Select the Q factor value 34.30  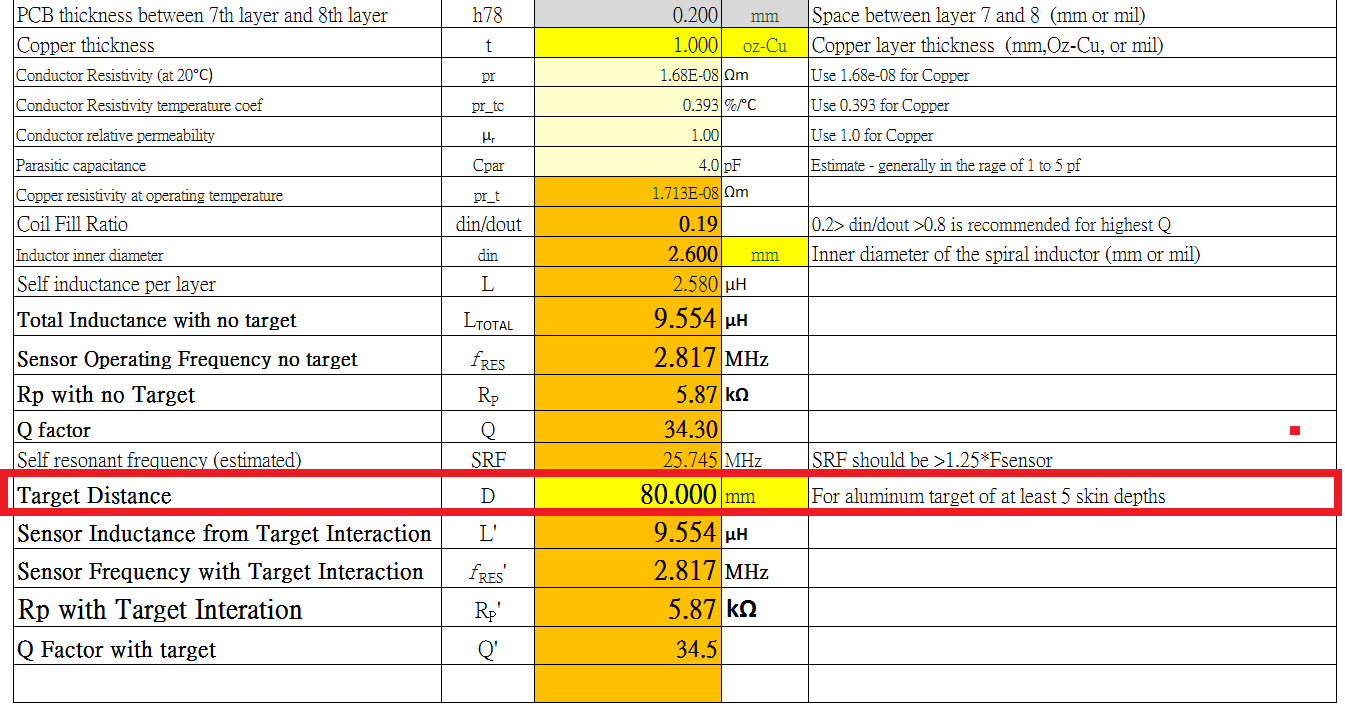coord(628,429)
